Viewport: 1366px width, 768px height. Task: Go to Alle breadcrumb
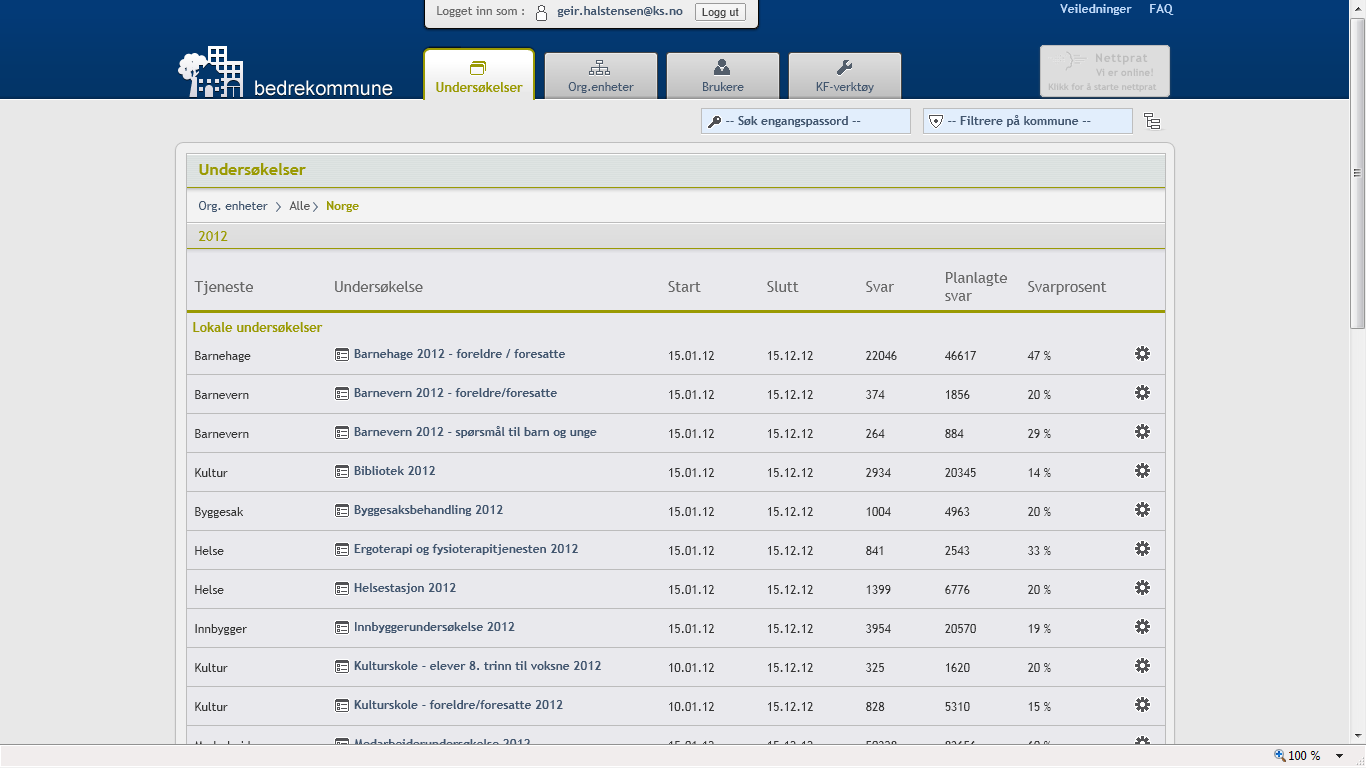(x=299, y=206)
